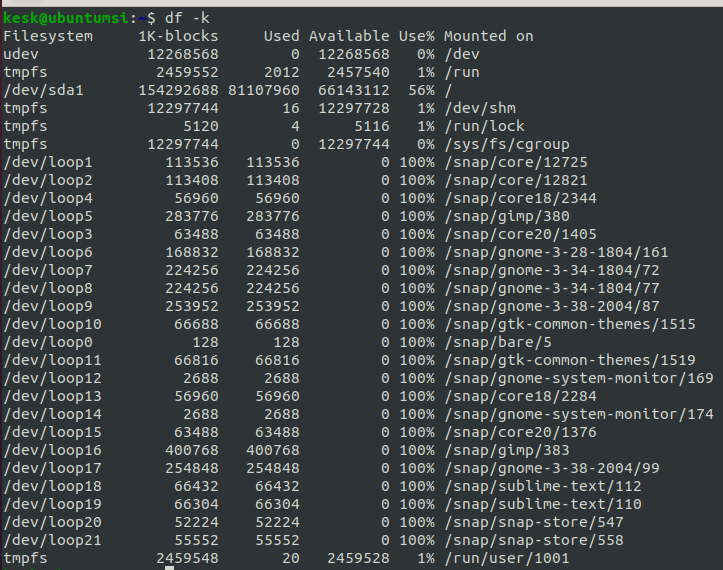
Task: Click the '/snap/gnome-3-34-1804/77' mount point
Action: pyautogui.click(x=552, y=288)
